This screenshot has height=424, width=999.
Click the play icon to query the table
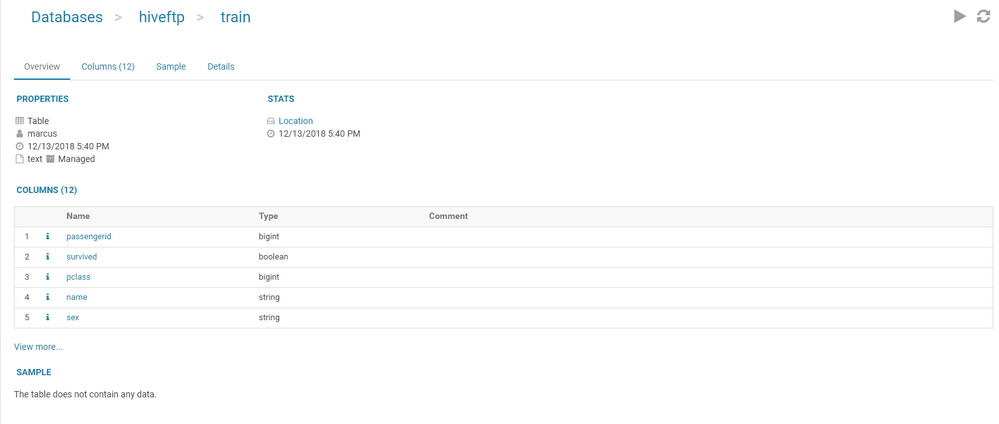(x=960, y=17)
